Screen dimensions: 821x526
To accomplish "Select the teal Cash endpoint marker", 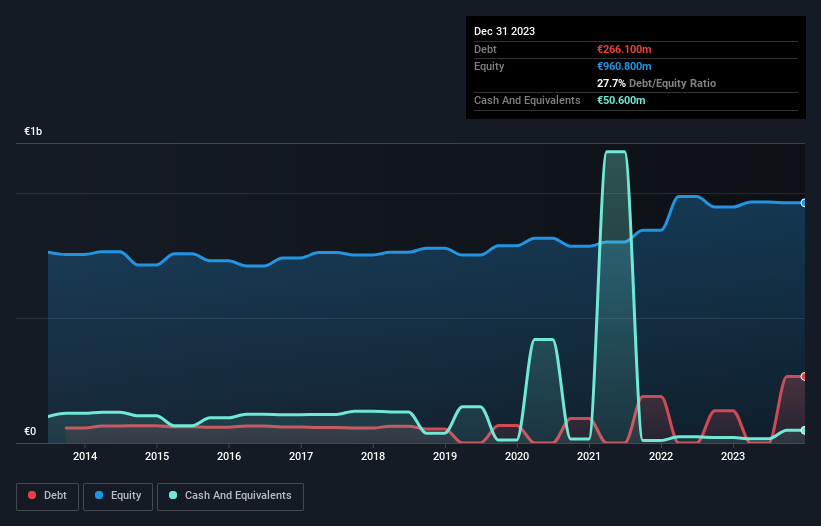I will [x=804, y=430].
